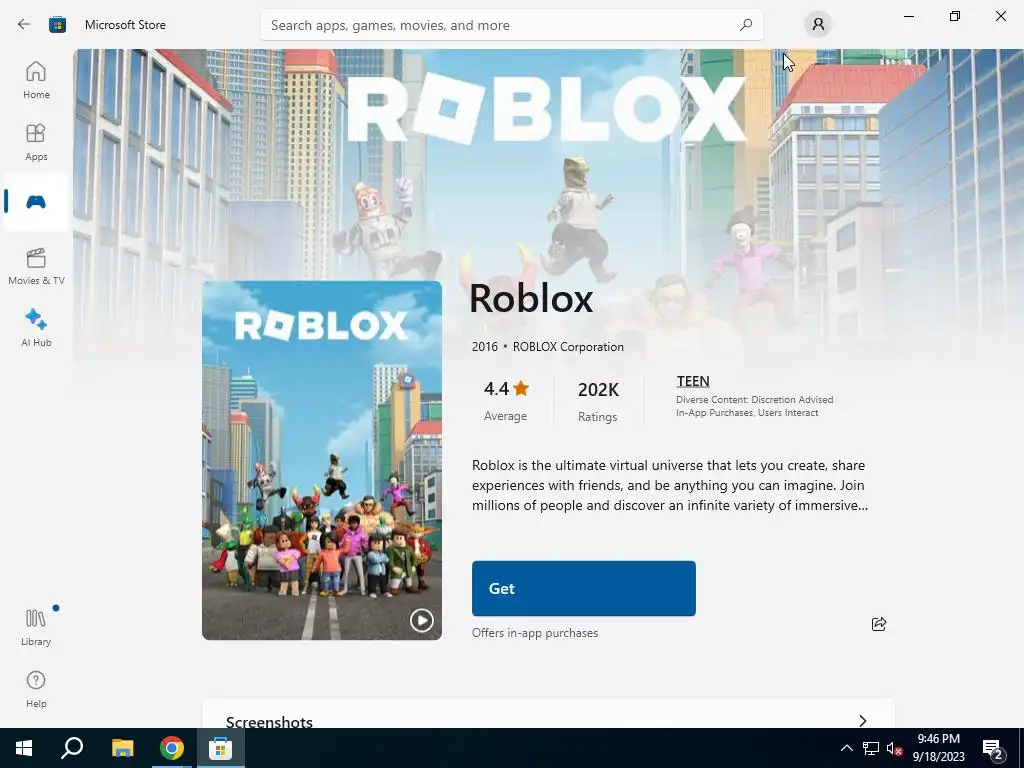Open Movies & TV section
This screenshot has width=1024, height=768.
coord(36,266)
